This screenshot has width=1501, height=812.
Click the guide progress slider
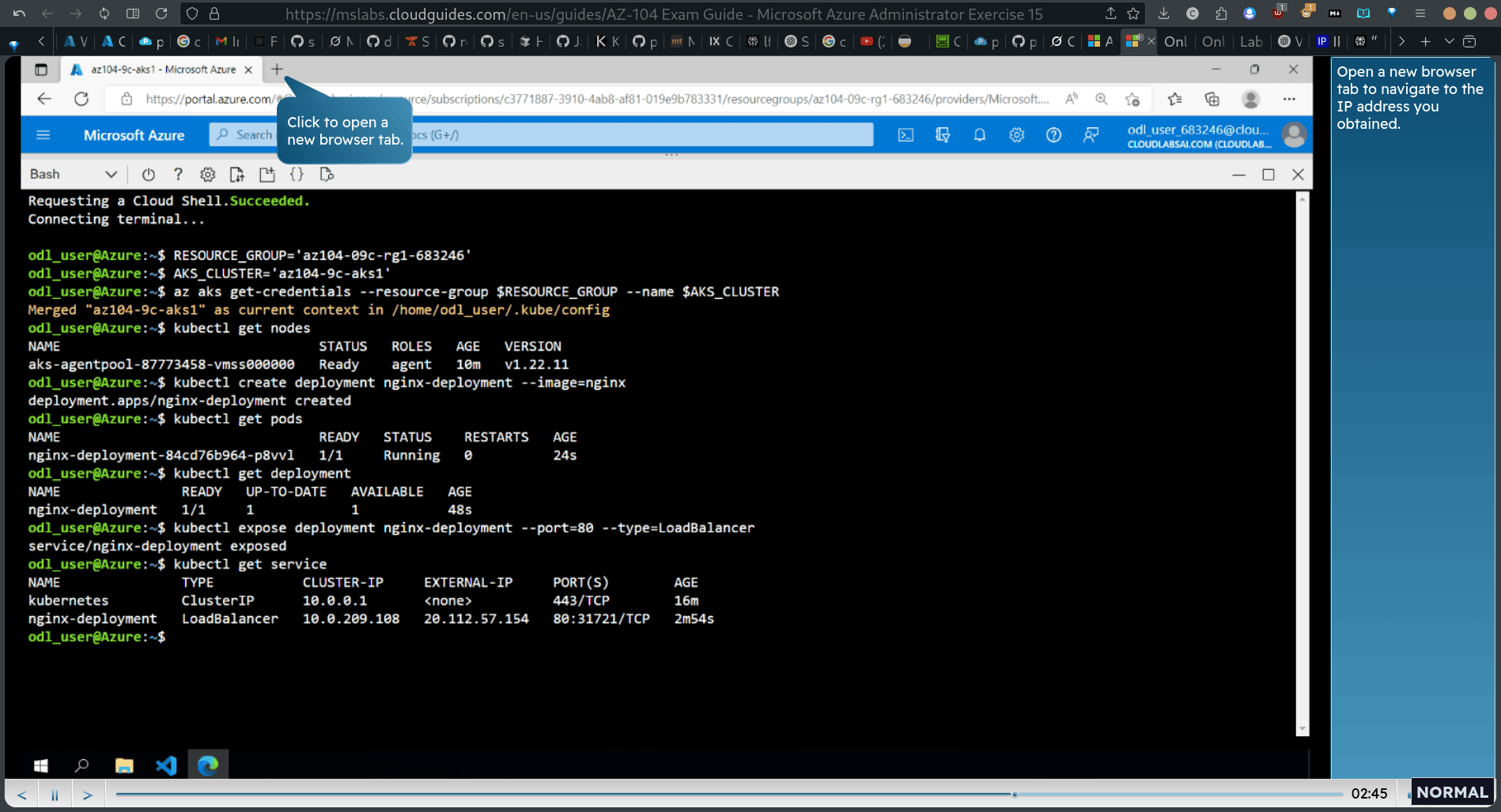[x=728, y=794]
